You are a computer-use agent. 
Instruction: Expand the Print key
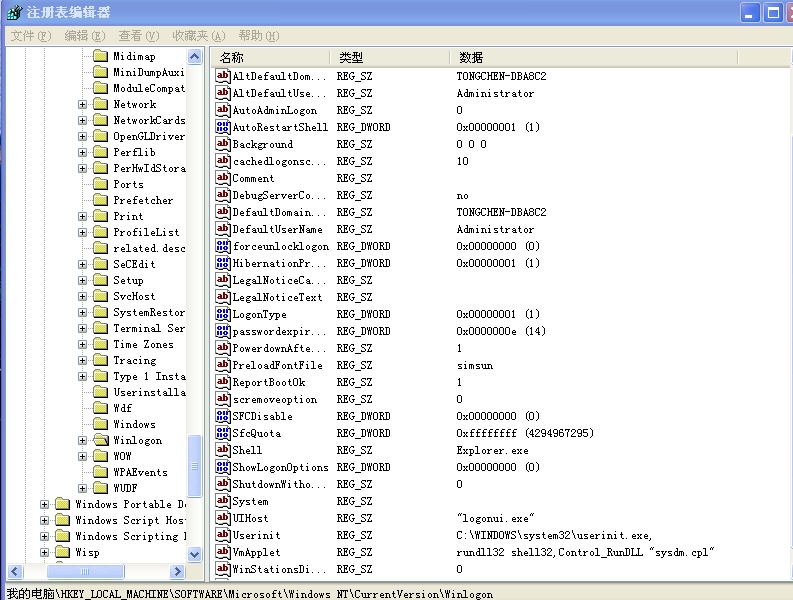tap(82, 217)
